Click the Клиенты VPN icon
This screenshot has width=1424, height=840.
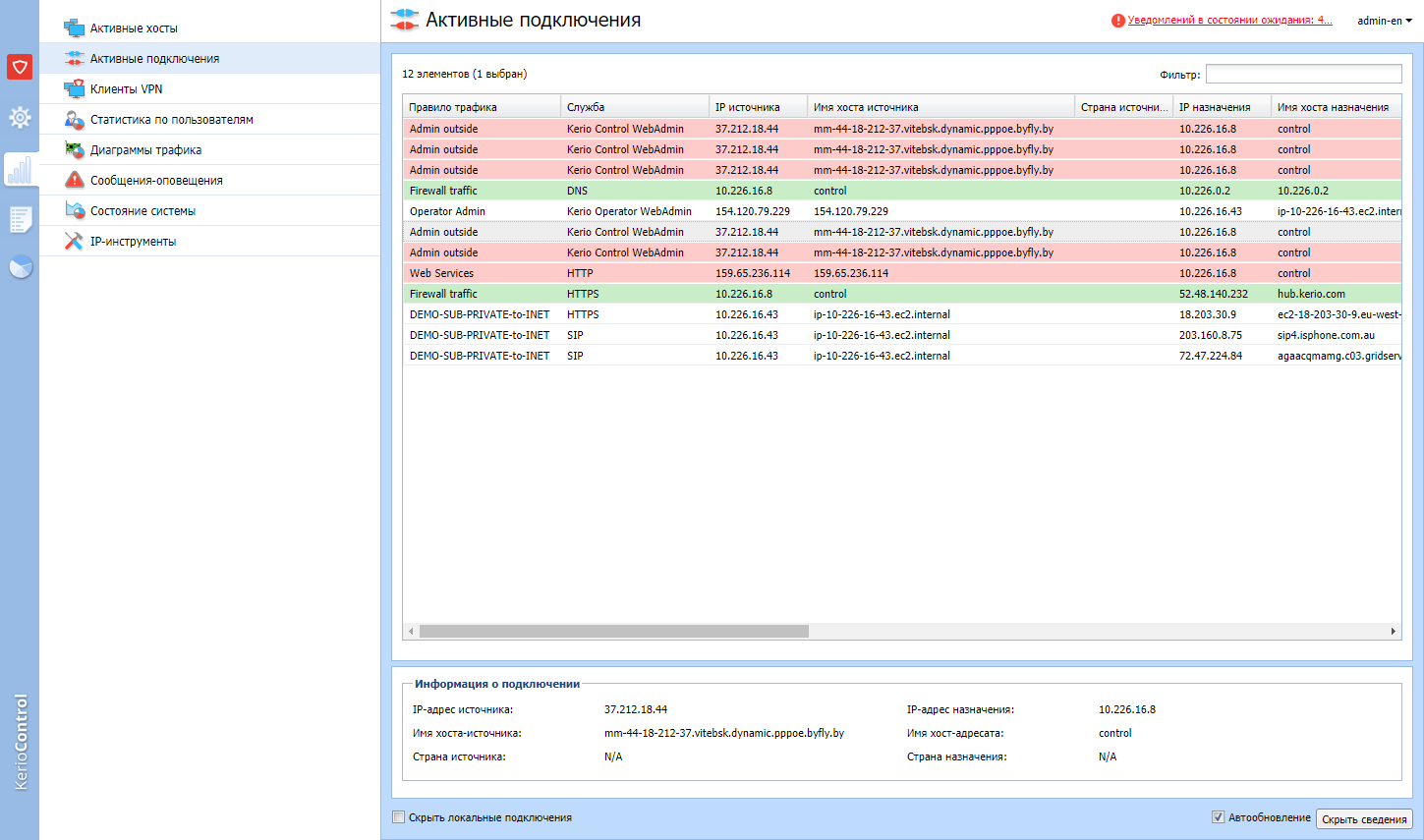click(75, 89)
